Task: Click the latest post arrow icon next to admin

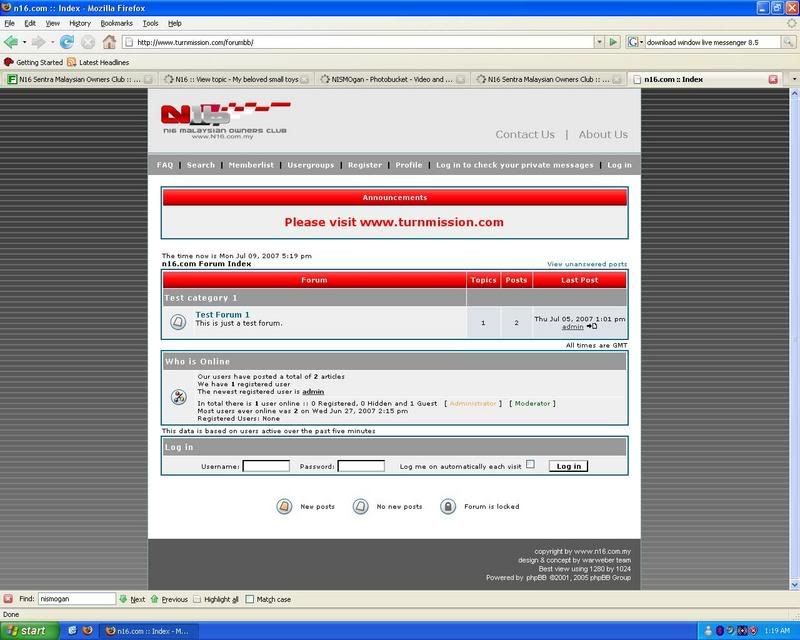Action: click(x=592, y=326)
